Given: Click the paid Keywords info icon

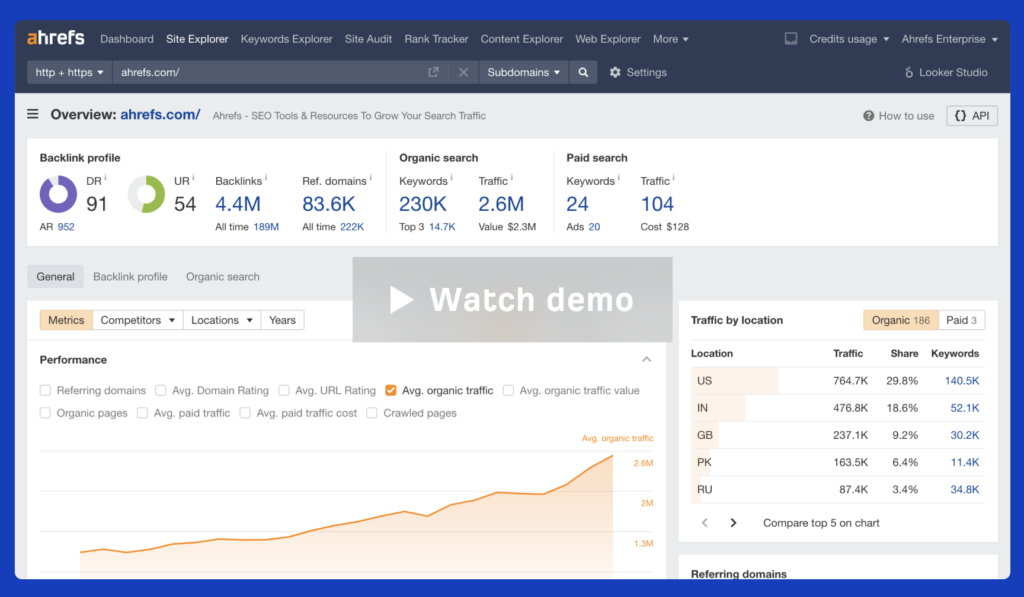Looking at the screenshot, I should 618,178.
